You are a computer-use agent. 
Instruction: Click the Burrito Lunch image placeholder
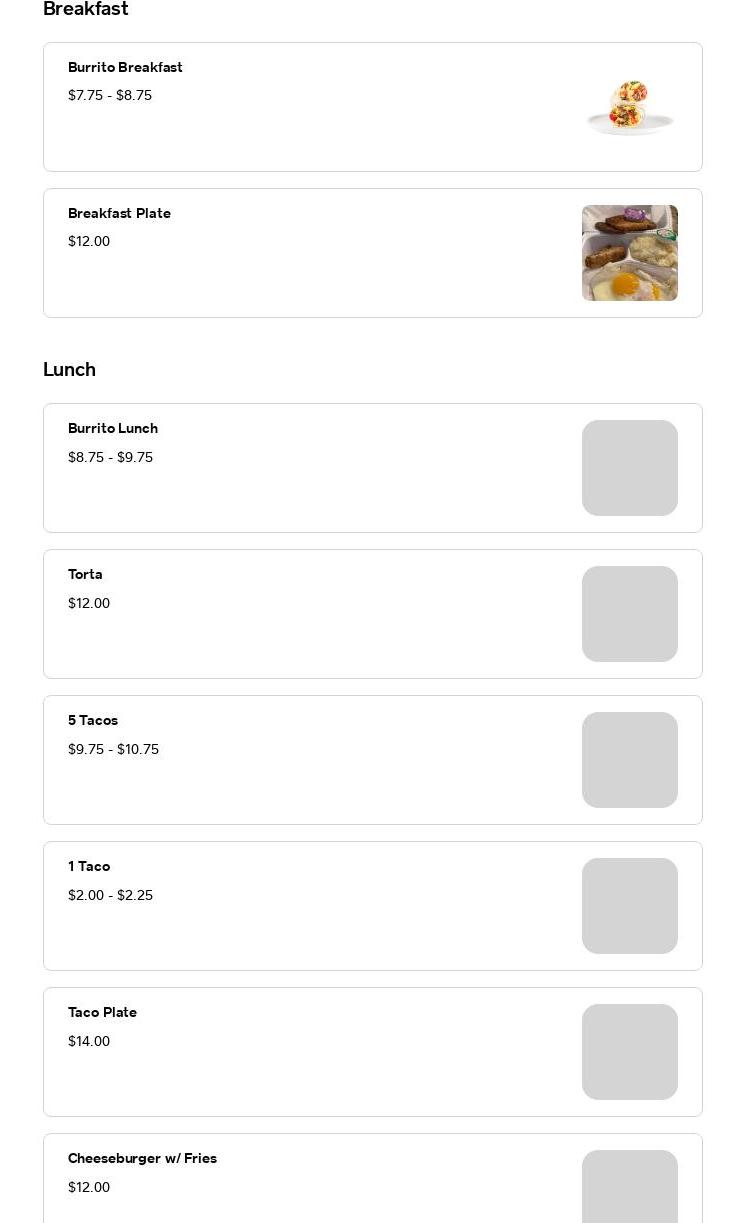pos(629,468)
